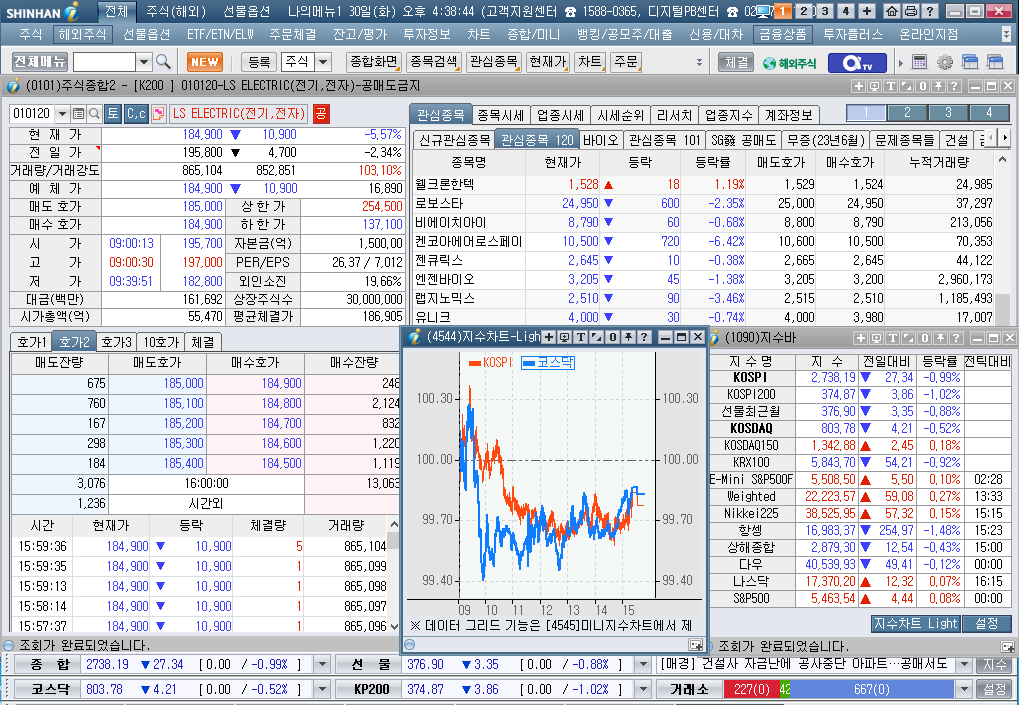Viewport: 1019px width, 705px height.
Task: Click inside the 전체메뉴 search input field
Action: [x=104, y=62]
